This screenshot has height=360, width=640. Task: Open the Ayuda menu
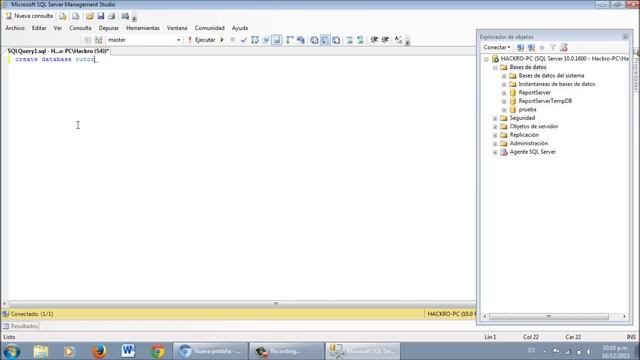[240, 28]
